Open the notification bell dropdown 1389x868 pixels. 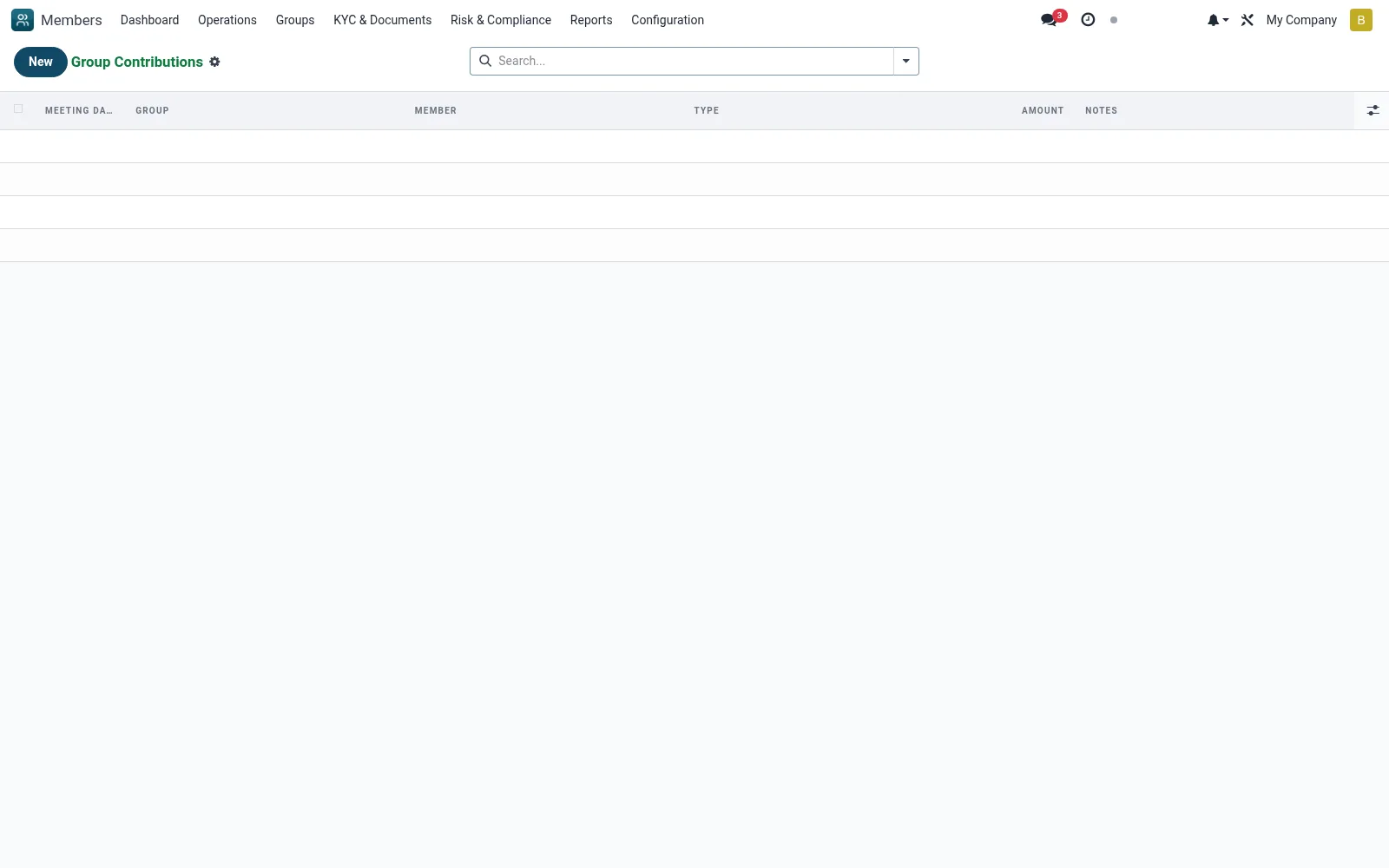pyautogui.click(x=1218, y=20)
